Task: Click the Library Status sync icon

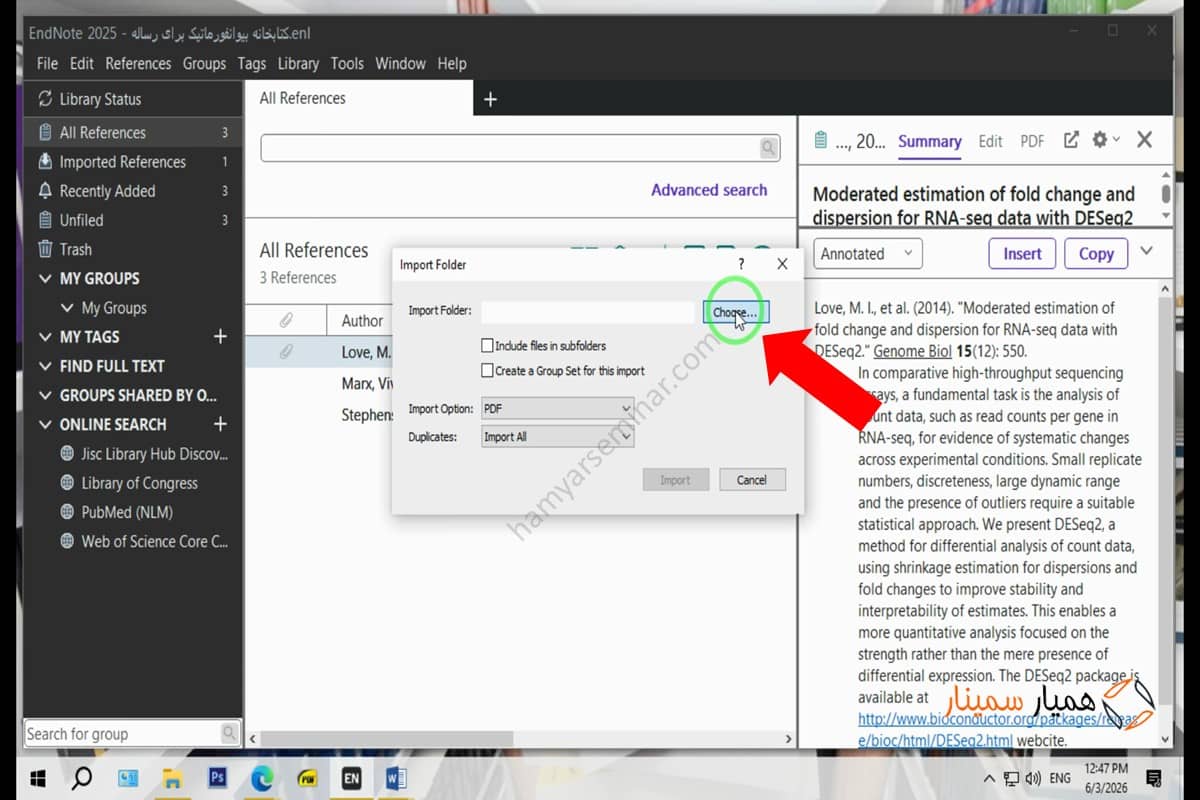Action: pos(45,99)
